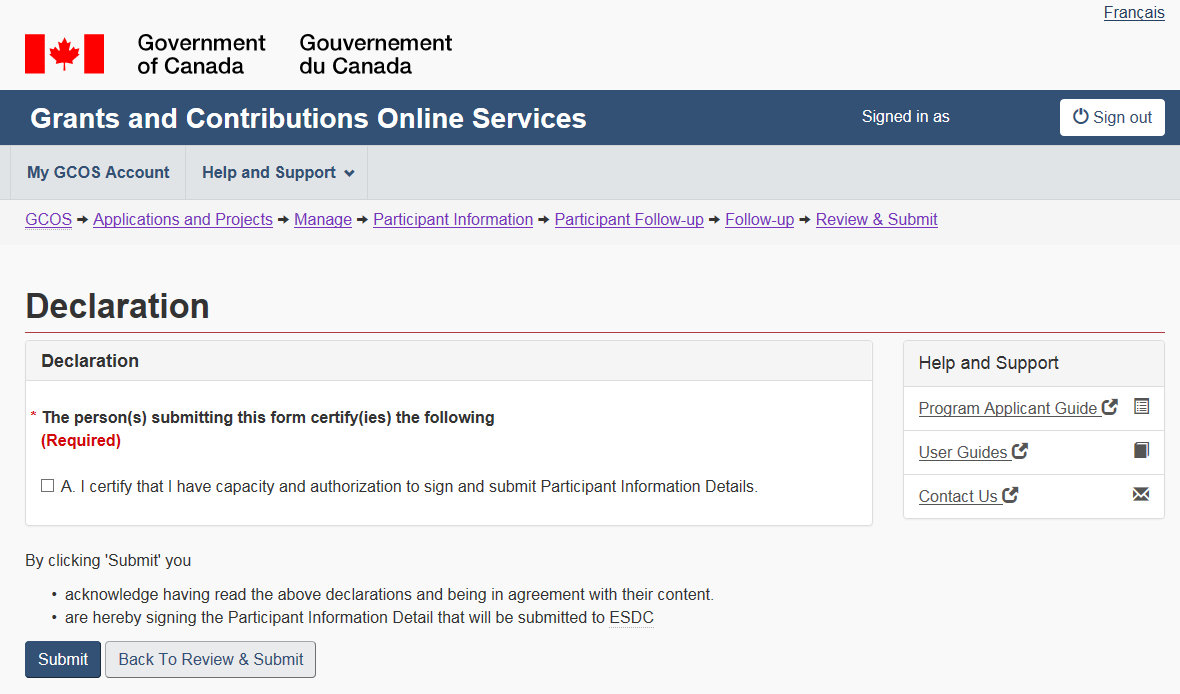Click the power icon in Sign out
The image size is (1180, 694).
click(1080, 117)
